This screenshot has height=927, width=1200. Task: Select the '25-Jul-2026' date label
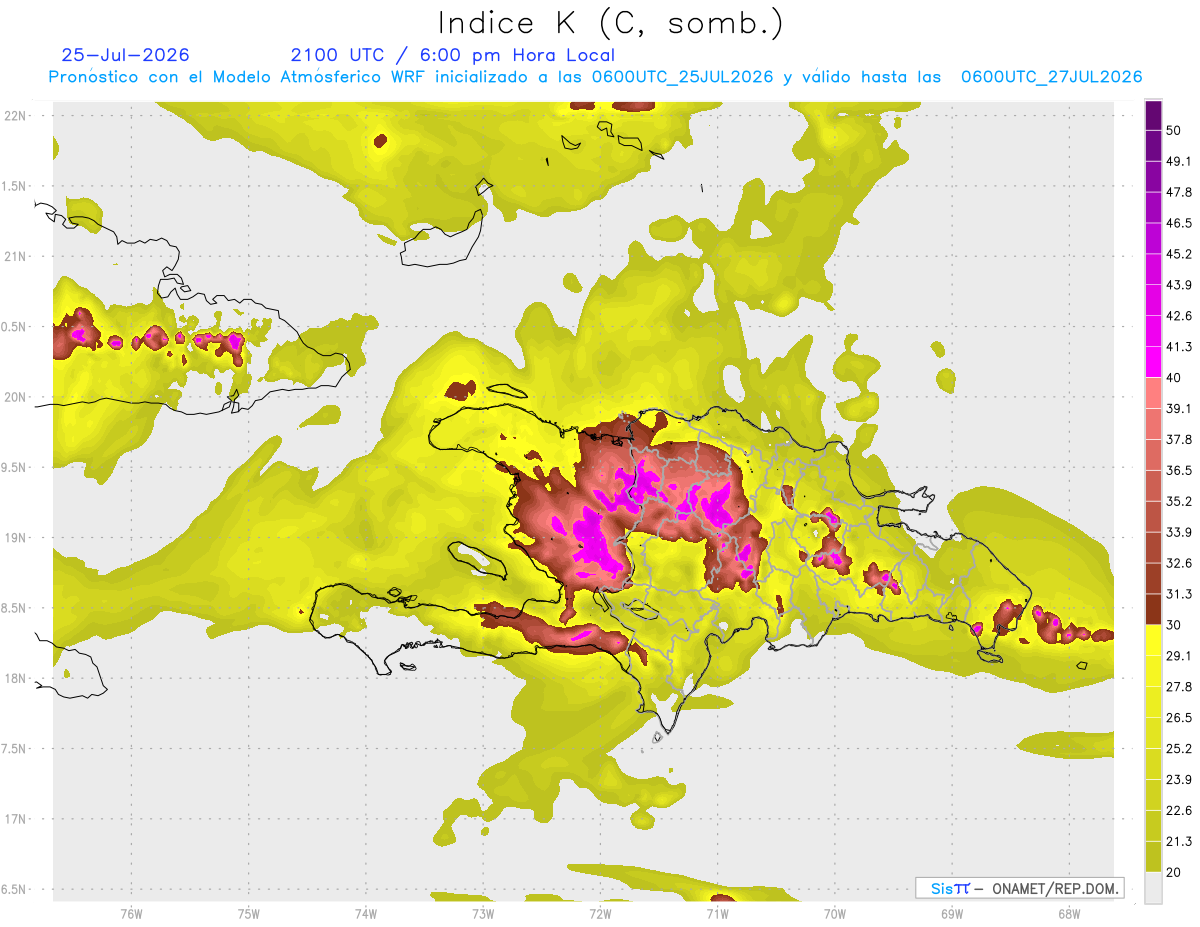[125, 55]
